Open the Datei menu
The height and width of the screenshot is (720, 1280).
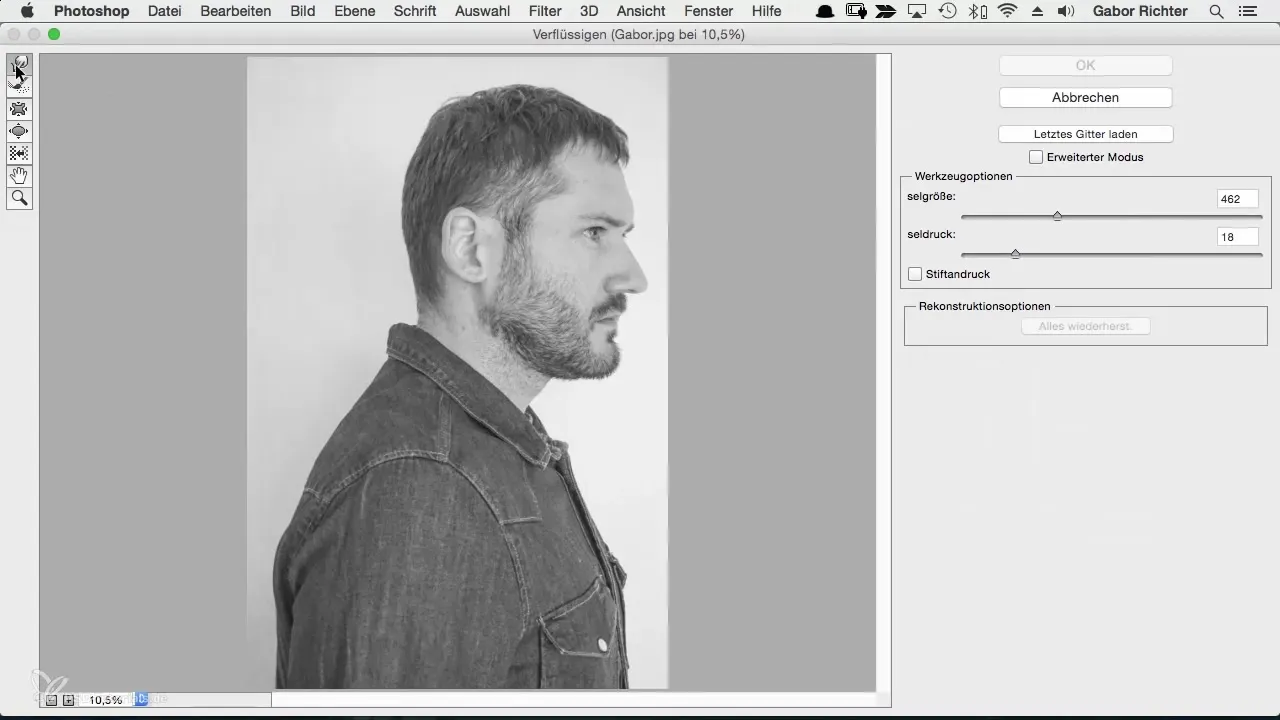click(x=165, y=11)
